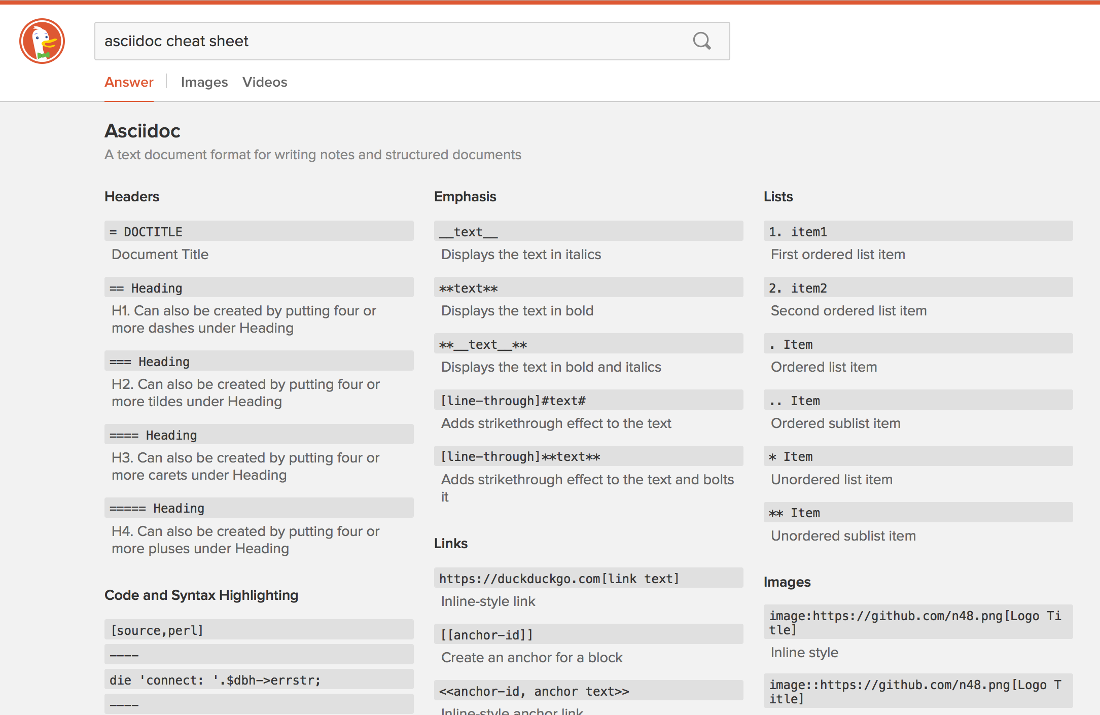Click the '.. Item' ordered sublist snippet
Screen dimensions: 1100x715
tap(918, 400)
